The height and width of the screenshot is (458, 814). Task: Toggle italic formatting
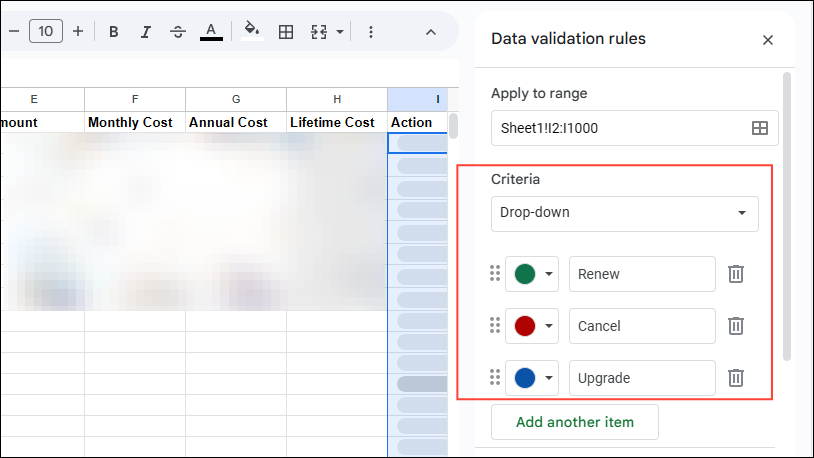pos(146,32)
